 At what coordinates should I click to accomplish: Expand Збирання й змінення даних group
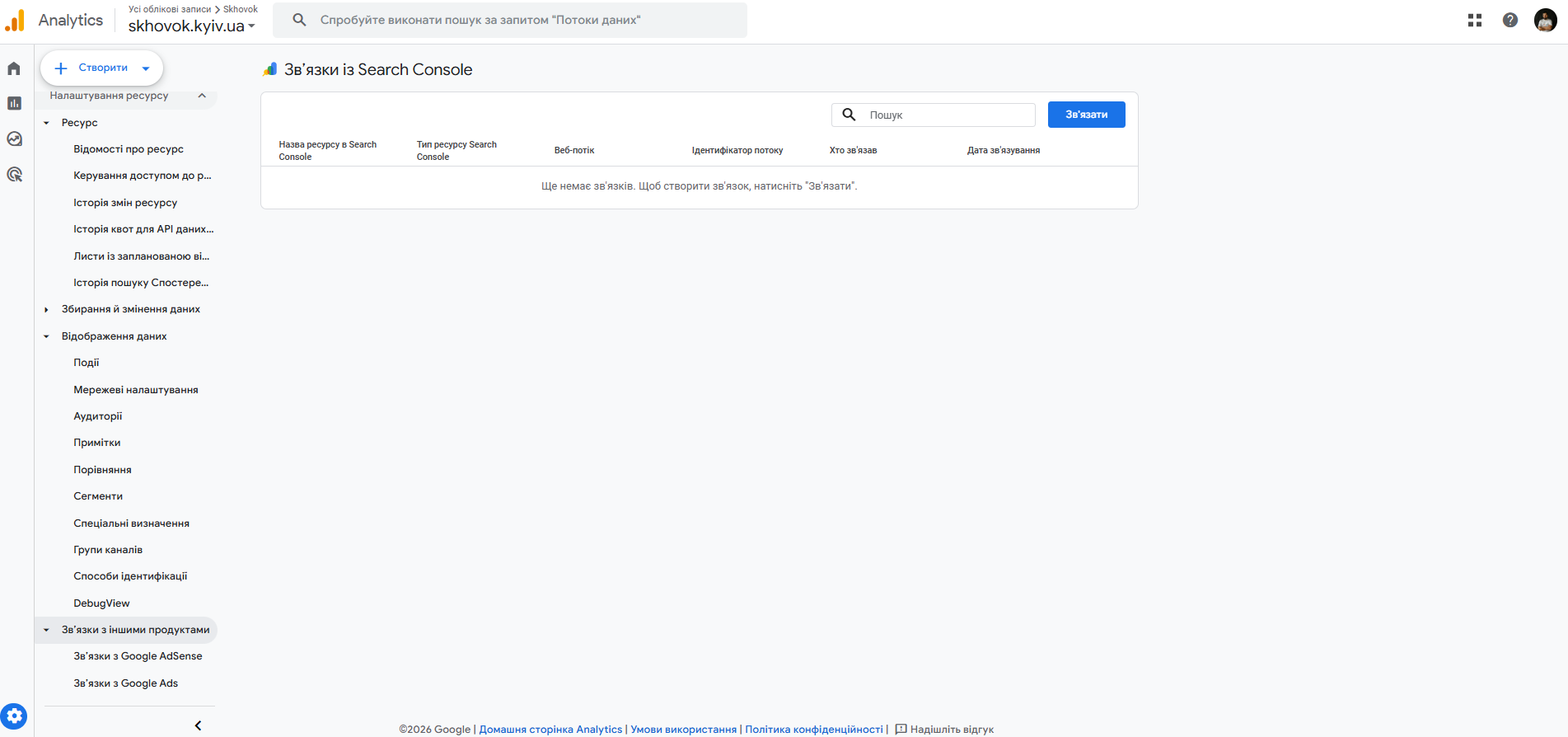pos(46,309)
